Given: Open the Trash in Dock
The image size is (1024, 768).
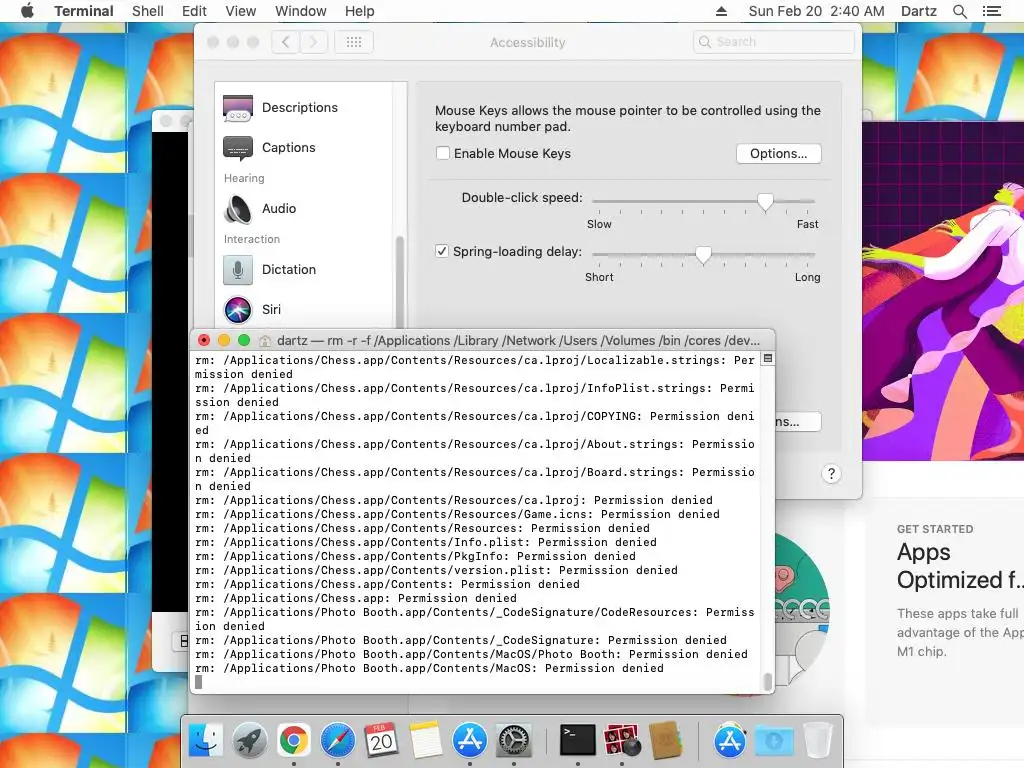Looking at the screenshot, I should (818, 741).
